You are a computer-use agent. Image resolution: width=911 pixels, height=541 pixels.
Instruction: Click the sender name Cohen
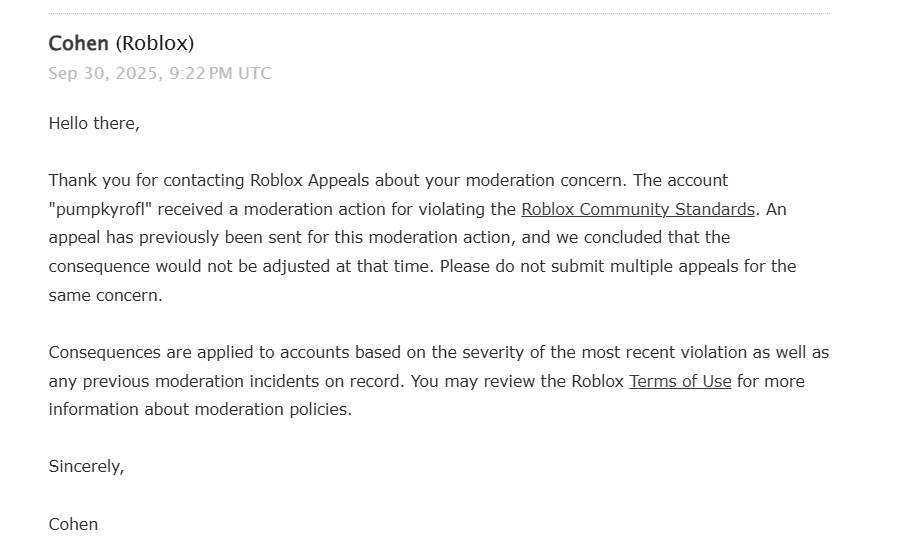click(x=78, y=43)
